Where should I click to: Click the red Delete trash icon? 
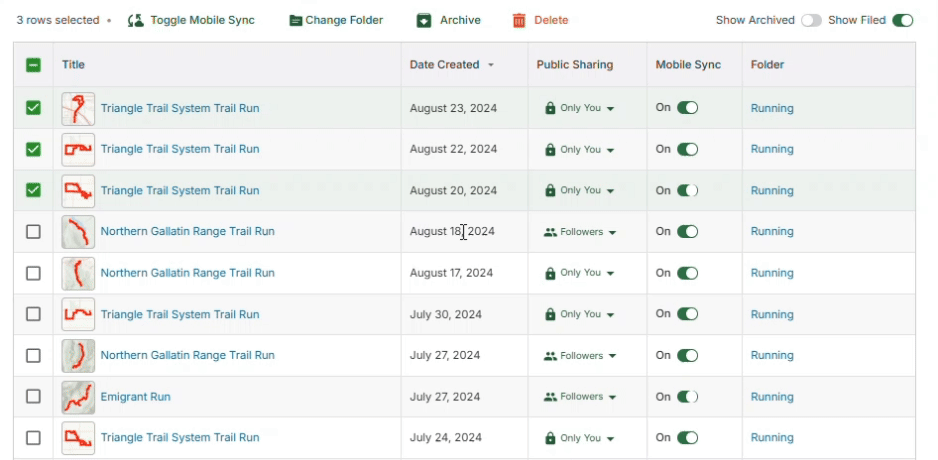(519, 20)
